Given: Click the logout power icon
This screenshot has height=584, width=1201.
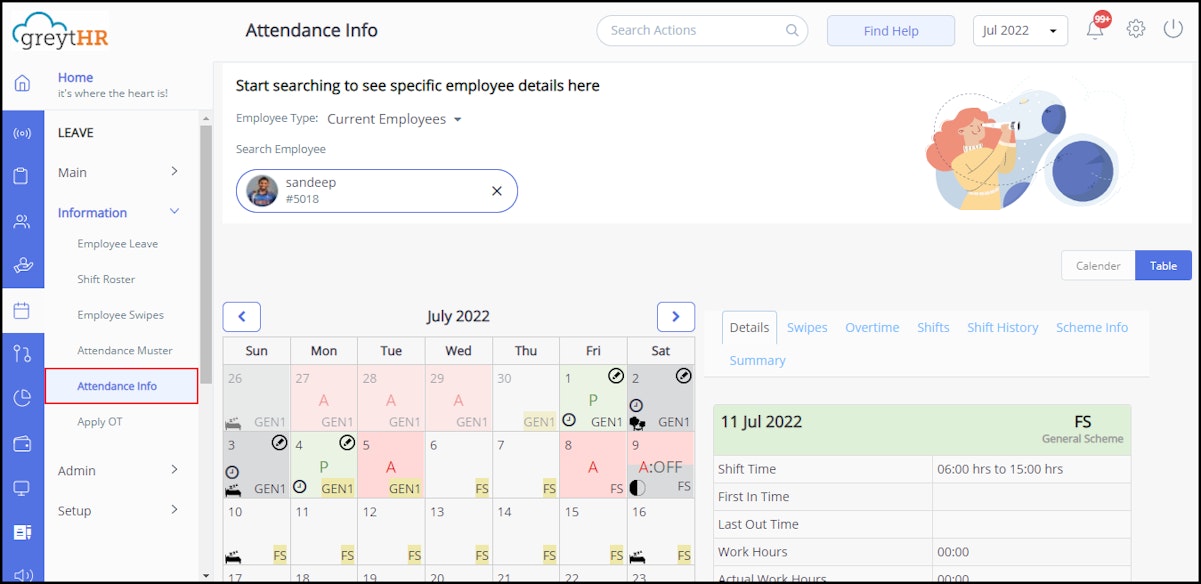Looking at the screenshot, I should (x=1172, y=28).
